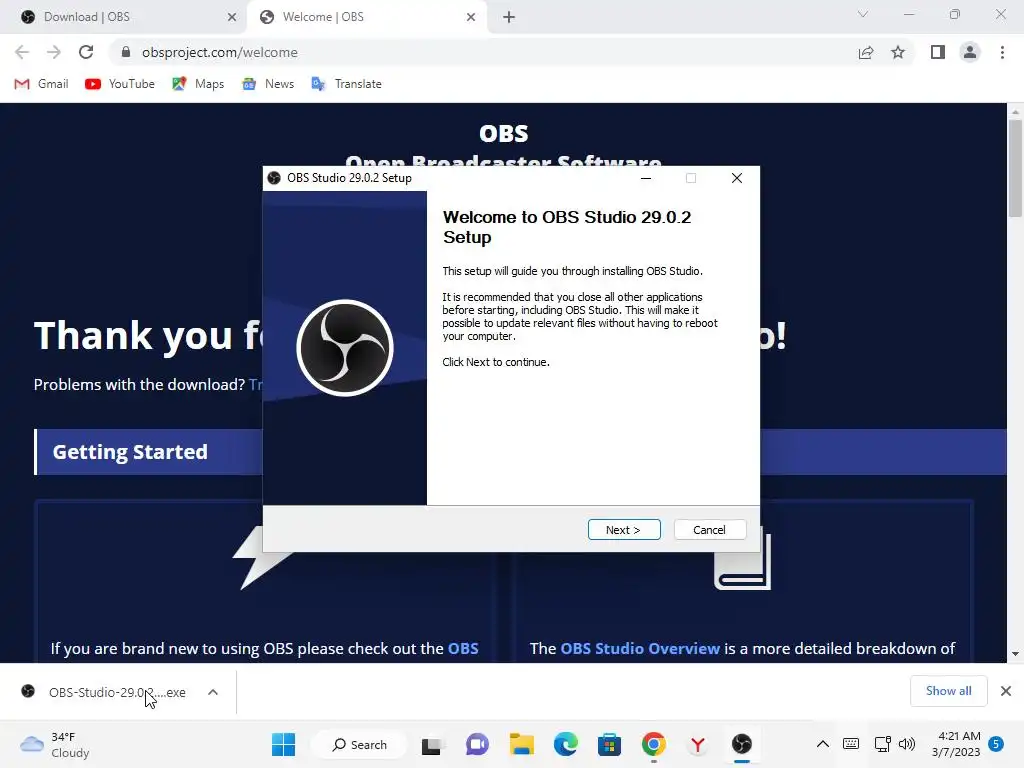Open network settings tray icon
This screenshot has height=768, width=1024.
pos(882,744)
